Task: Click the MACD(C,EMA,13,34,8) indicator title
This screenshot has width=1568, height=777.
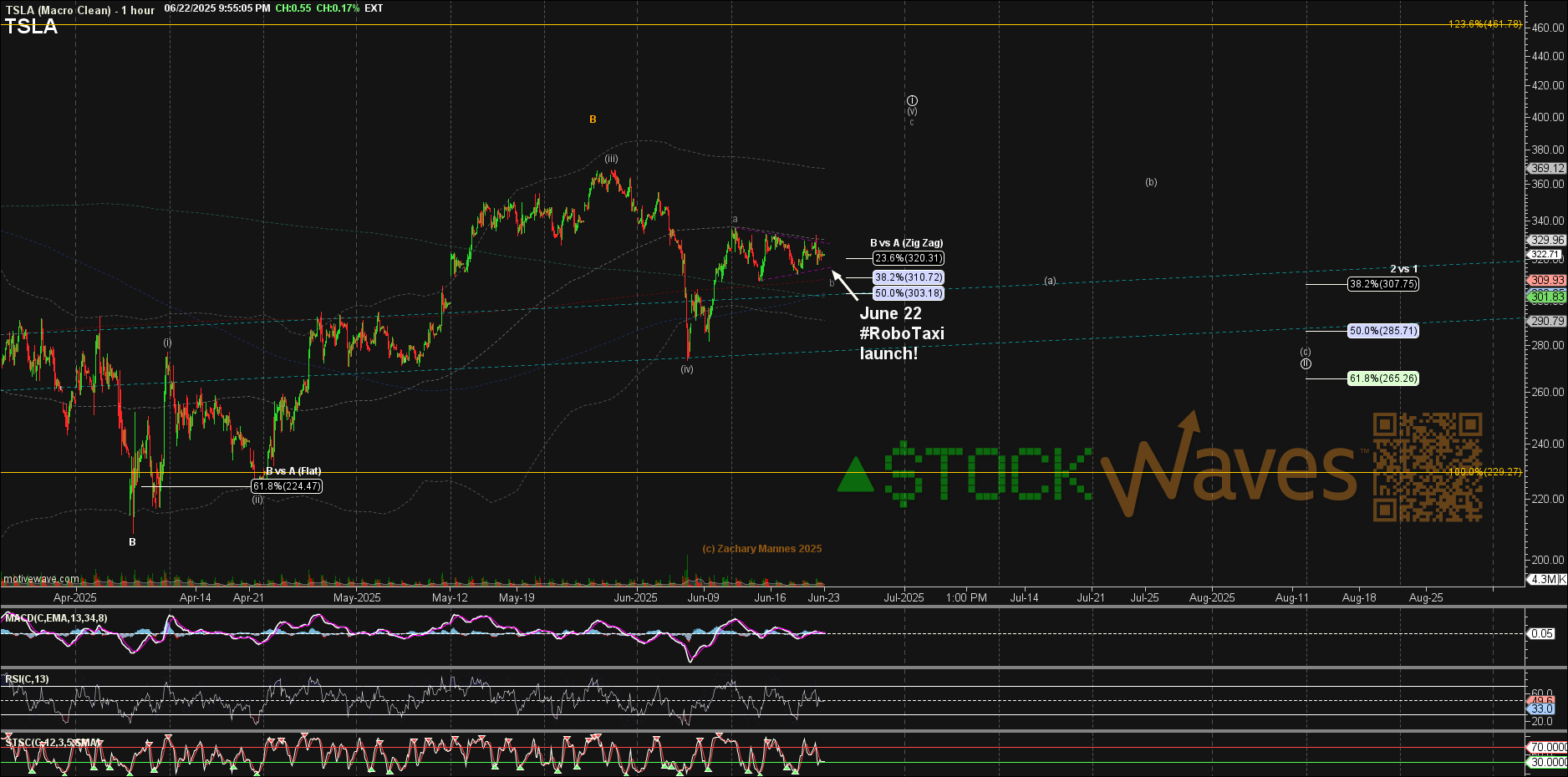Action: (x=56, y=618)
